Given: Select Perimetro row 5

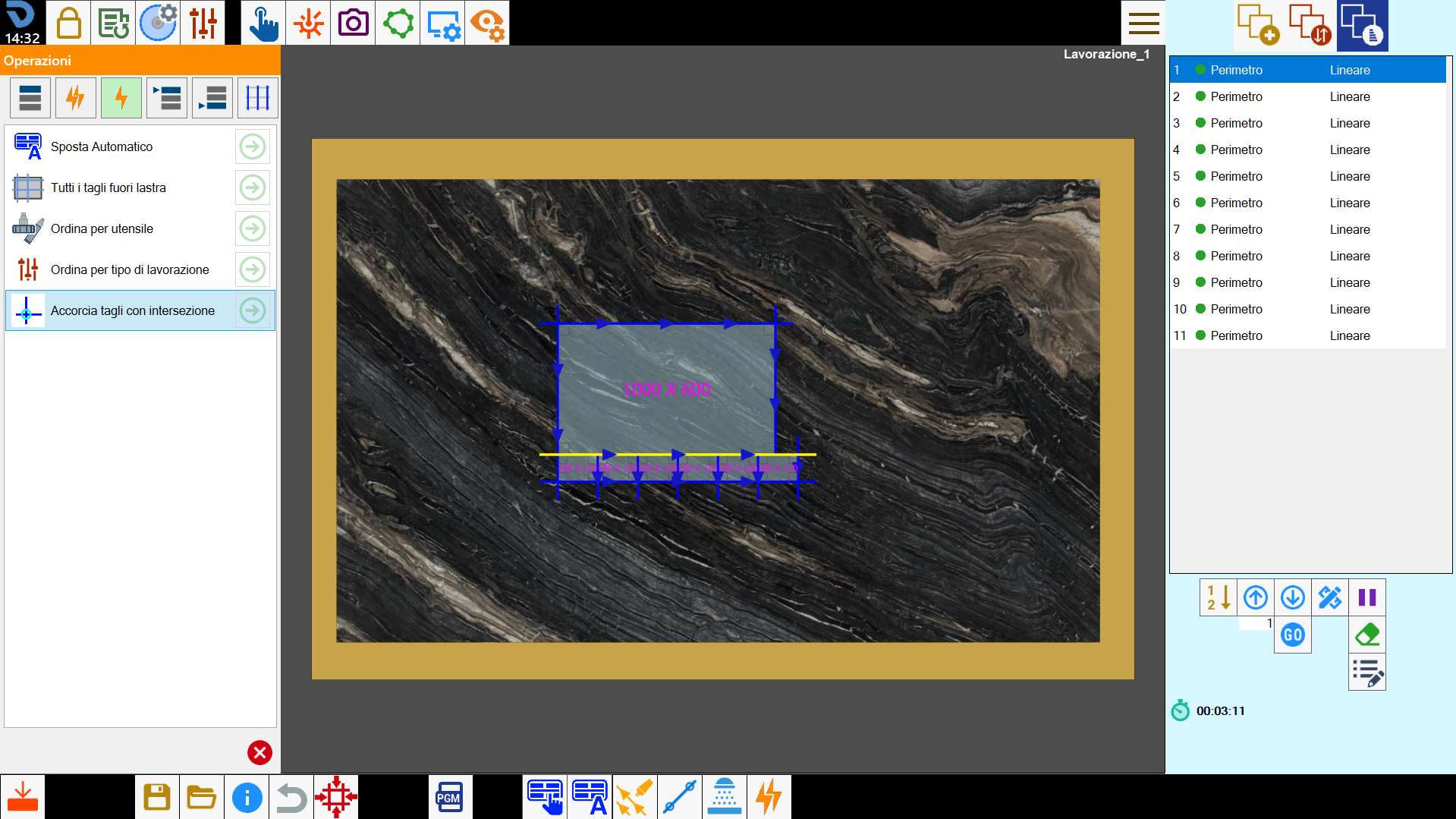Looking at the screenshot, I should [x=1308, y=176].
